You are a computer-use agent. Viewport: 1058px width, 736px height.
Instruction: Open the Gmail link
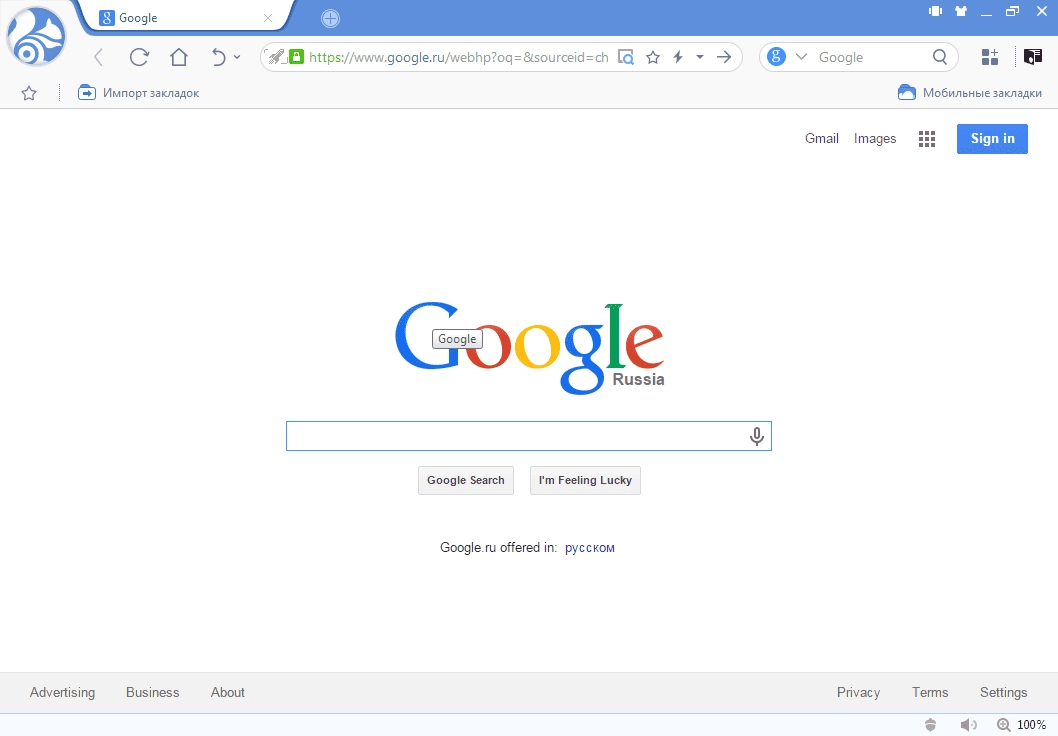tap(821, 138)
